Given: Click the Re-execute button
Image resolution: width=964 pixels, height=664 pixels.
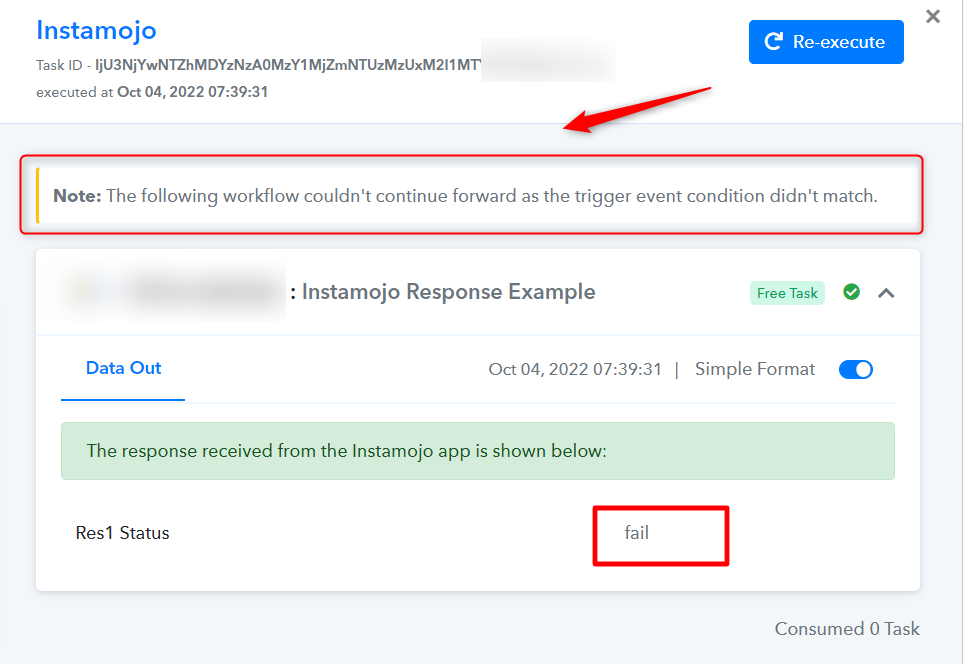Looking at the screenshot, I should [826, 42].
